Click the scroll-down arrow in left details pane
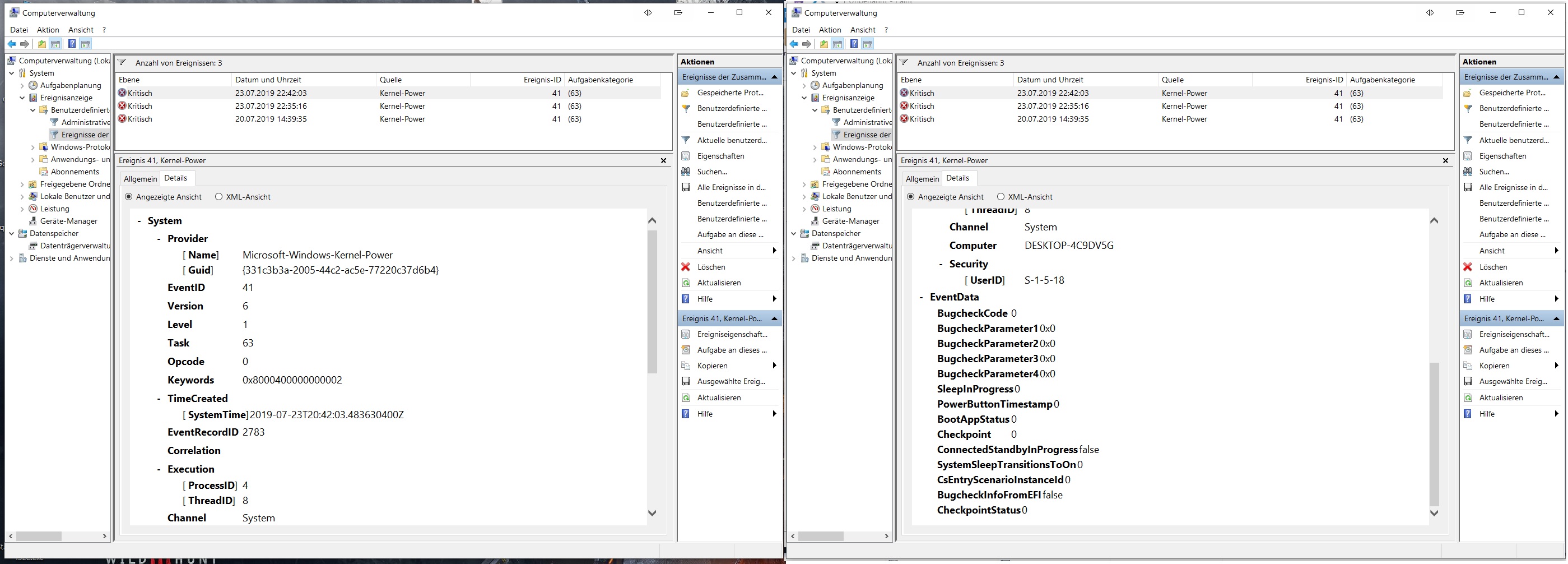 click(652, 513)
